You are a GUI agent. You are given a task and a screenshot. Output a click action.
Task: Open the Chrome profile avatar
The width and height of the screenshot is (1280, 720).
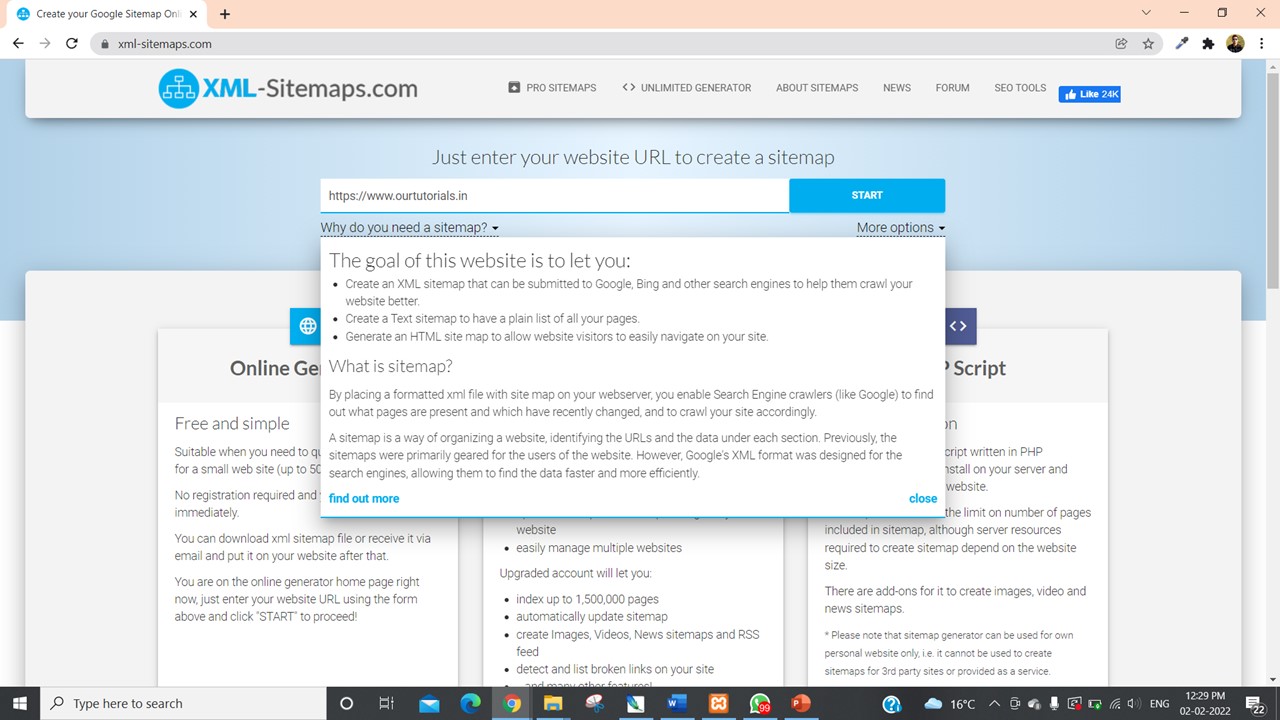(x=1235, y=43)
